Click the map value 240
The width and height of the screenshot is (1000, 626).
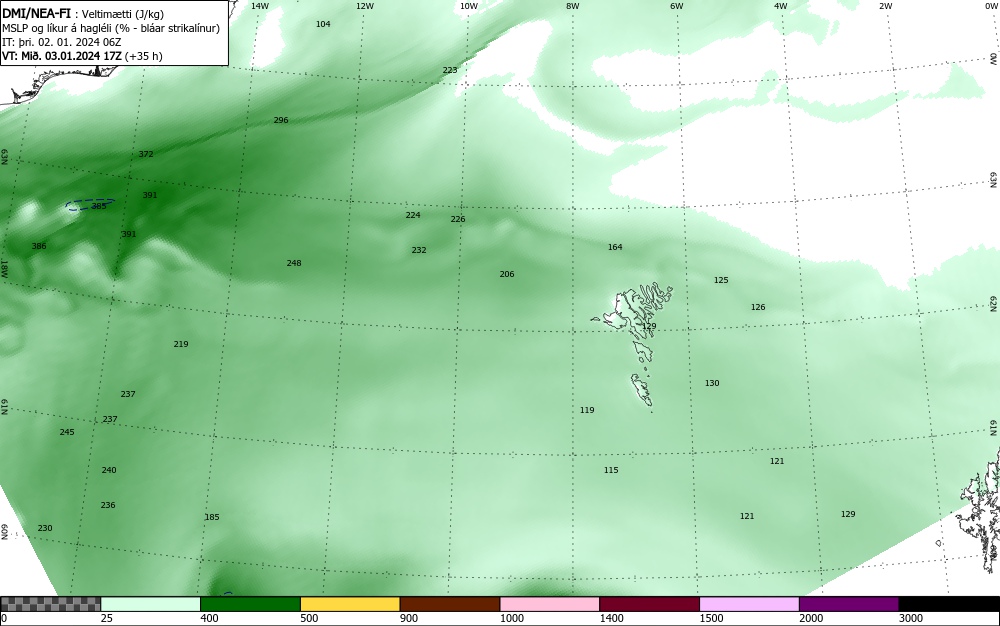[109, 470]
